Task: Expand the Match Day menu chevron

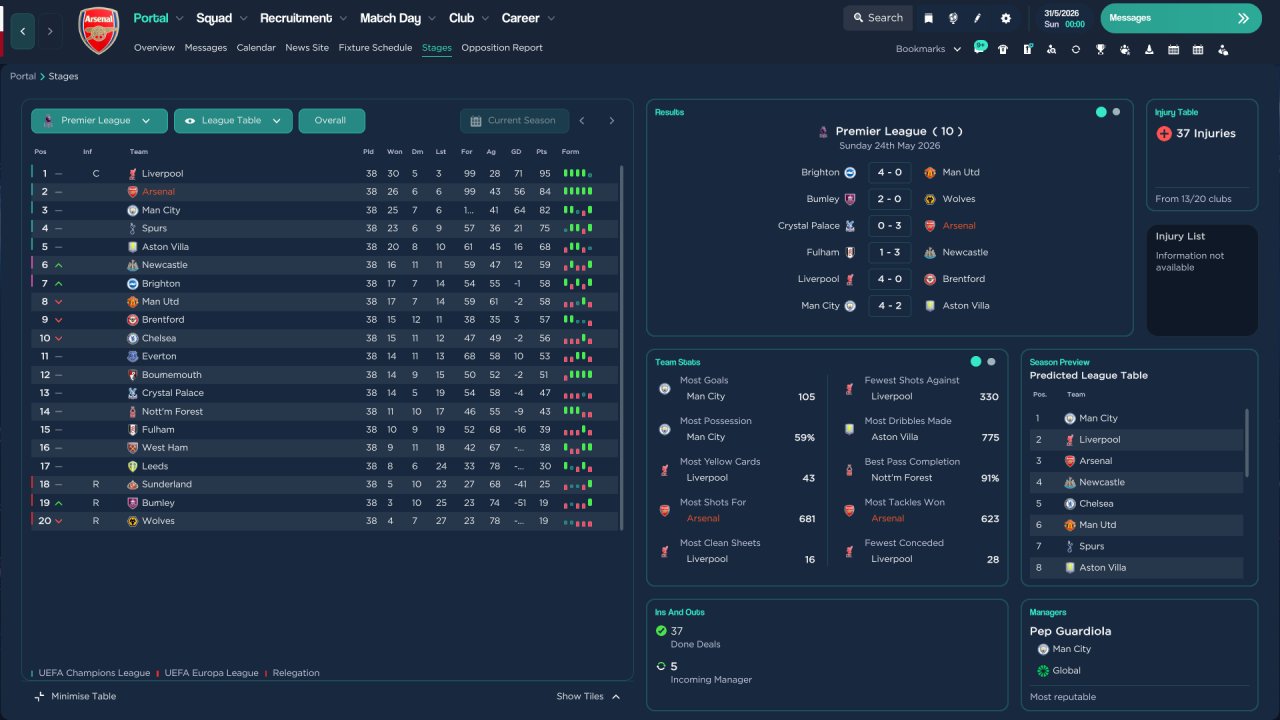Action: [432, 18]
